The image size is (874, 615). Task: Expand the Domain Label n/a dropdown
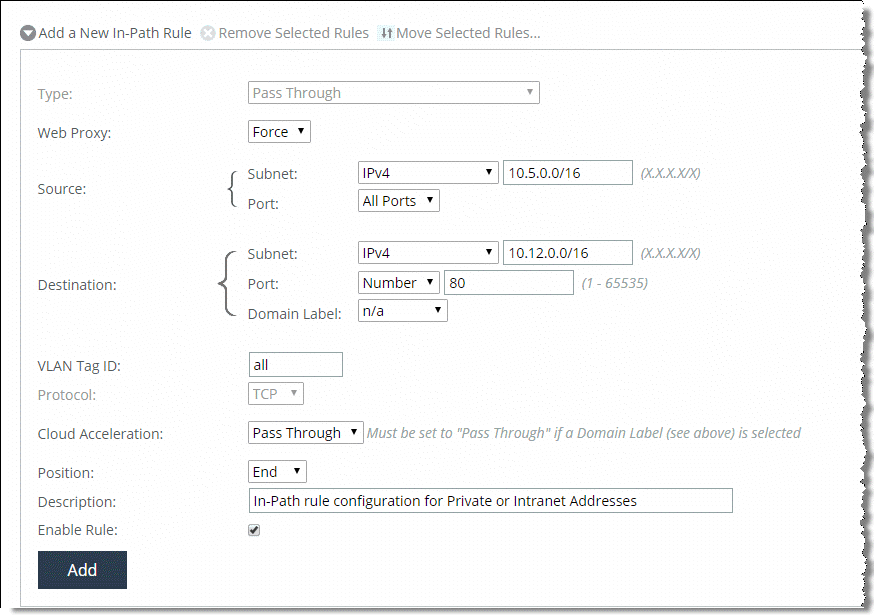pos(402,311)
